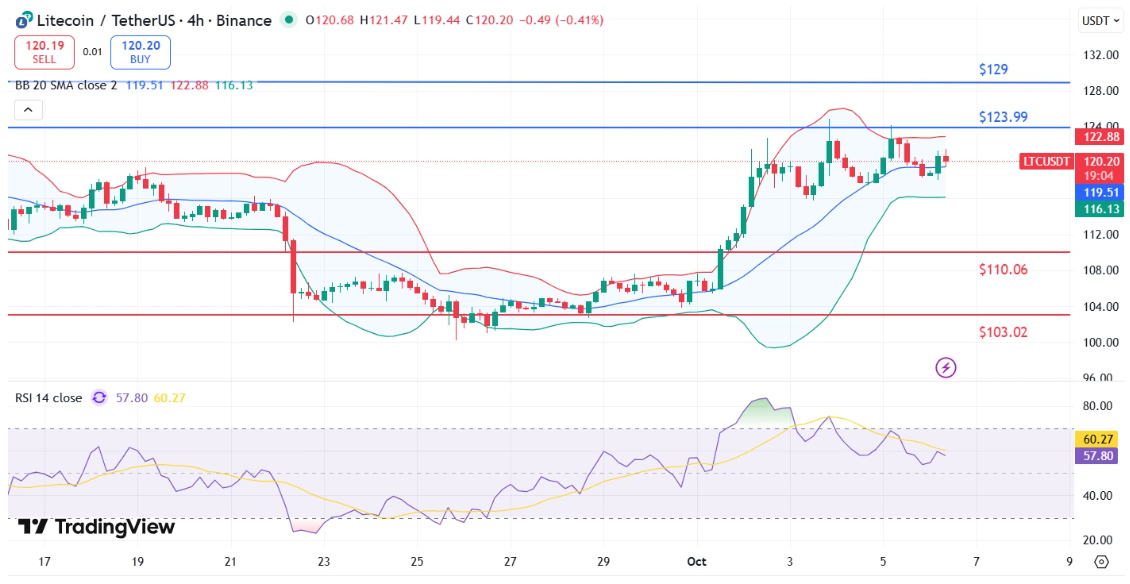Click the LTCUSDT price tag on axis
1130x584 pixels.
click(1047, 161)
